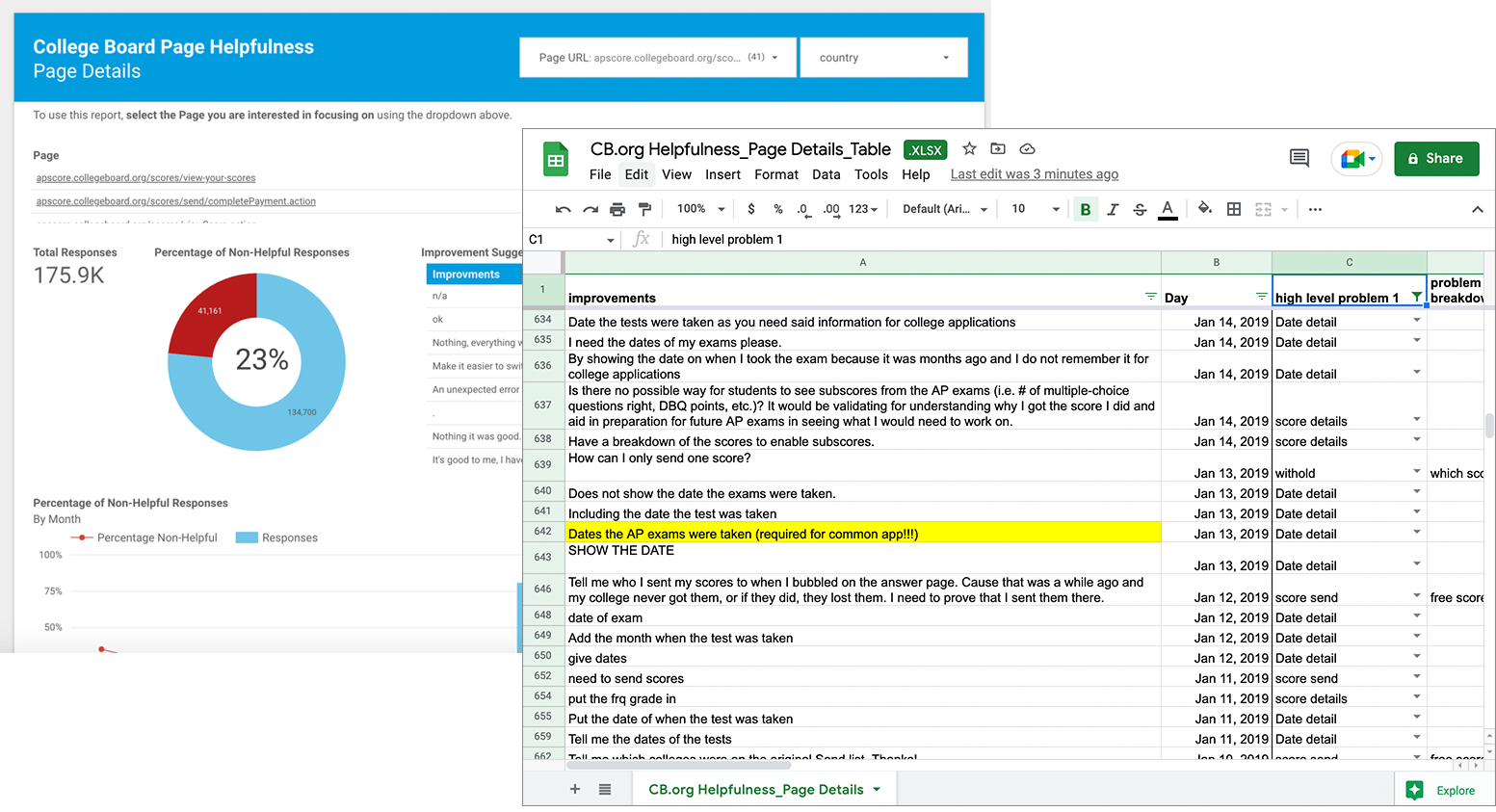Open font family Default (Ari...) dropdown
Screen dimensions: 1496x812
click(945, 209)
